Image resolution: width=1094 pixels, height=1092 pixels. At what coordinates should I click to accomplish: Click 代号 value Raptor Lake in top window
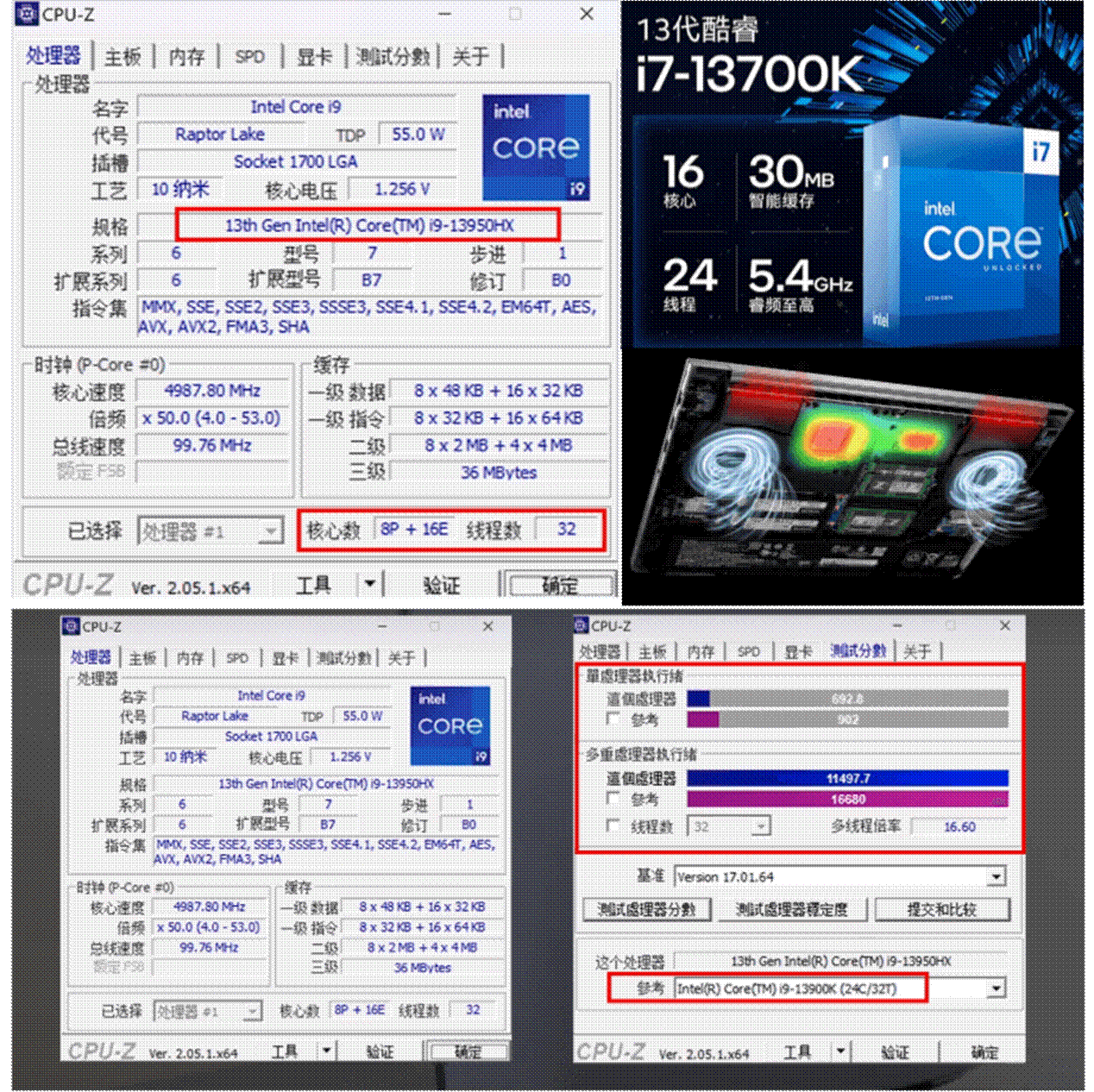(220, 135)
